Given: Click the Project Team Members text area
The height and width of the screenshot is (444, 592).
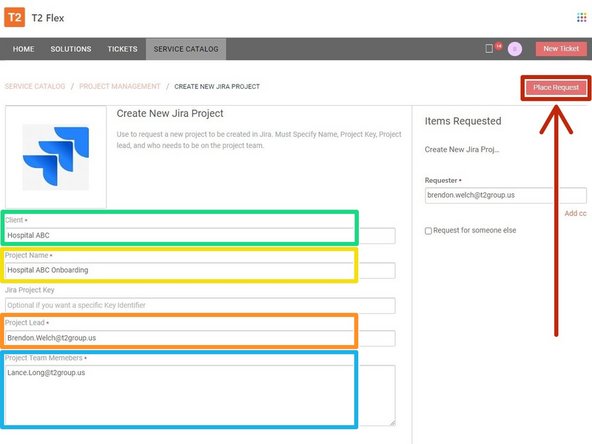Looking at the screenshot, I should coord(200,395).
